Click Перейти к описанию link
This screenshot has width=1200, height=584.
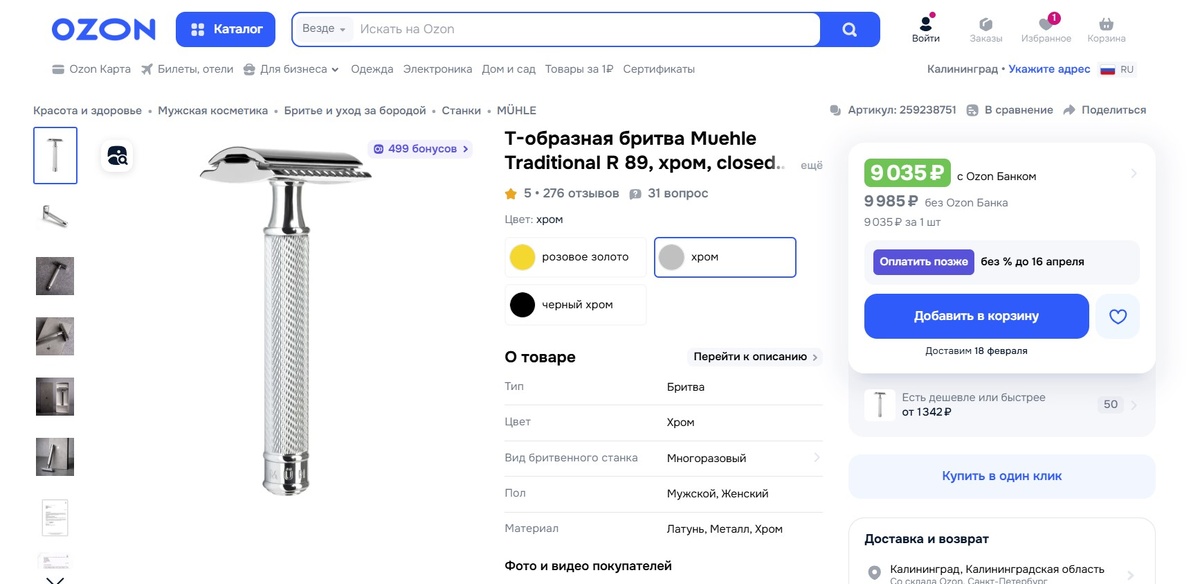point(756,357)
